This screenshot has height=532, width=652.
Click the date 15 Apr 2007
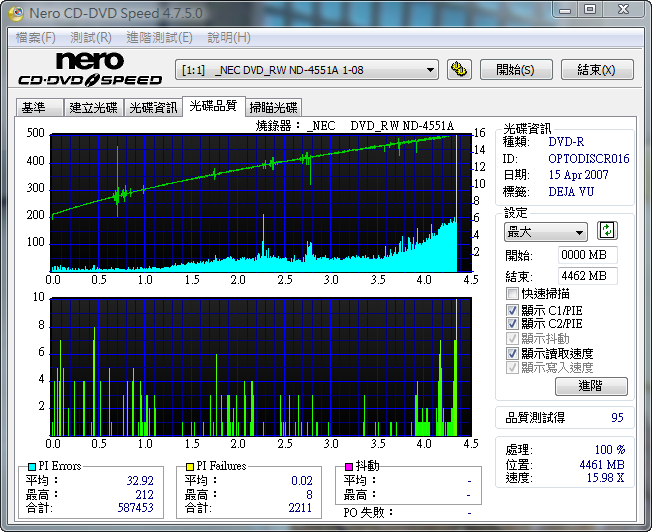coord(578,175)
